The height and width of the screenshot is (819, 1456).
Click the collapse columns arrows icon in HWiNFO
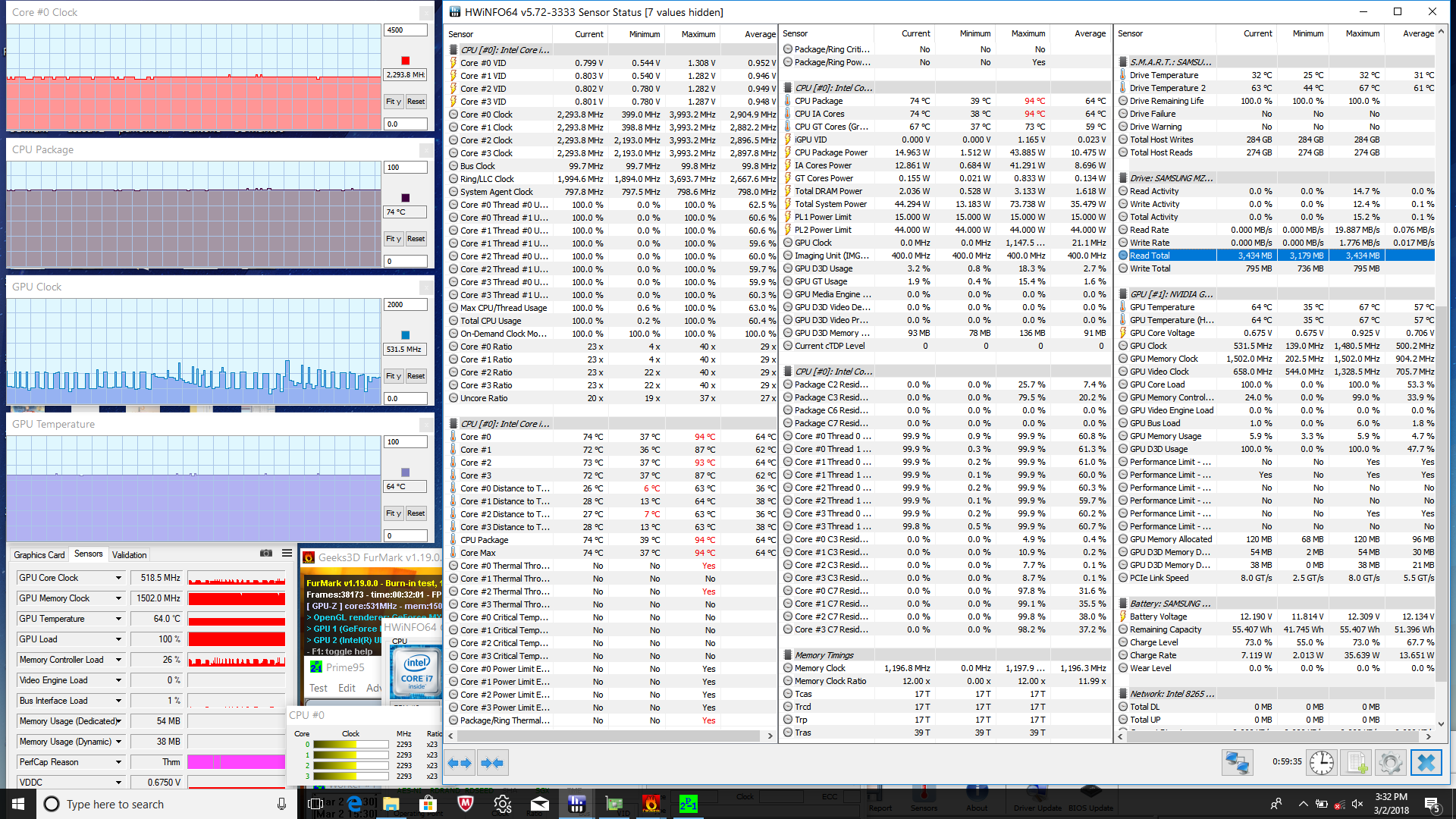(492, 763)
